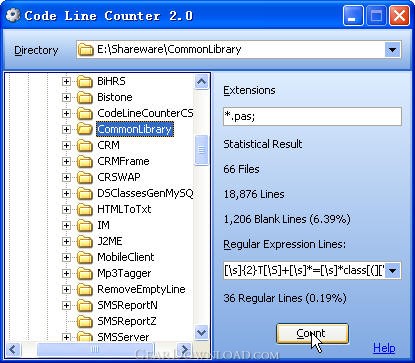This screenshot has height=363, width=415.
Task: Click the CommonLibrary folder icon in the tree
Action: [85, 129]
